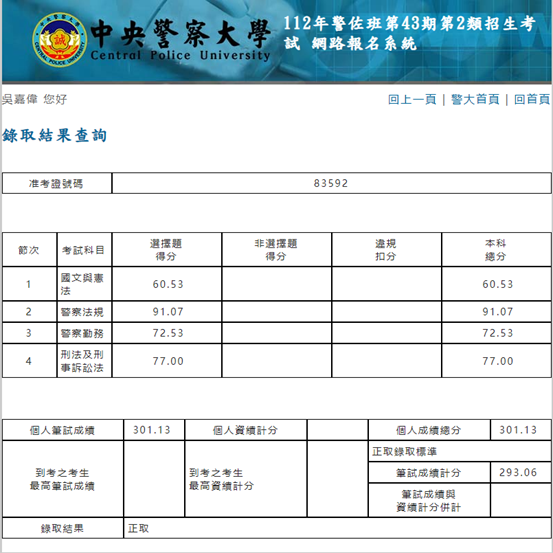553x553 pixels.
Task: Select the subject 刑法及刑事訴訟法
Action: point(82,361)
